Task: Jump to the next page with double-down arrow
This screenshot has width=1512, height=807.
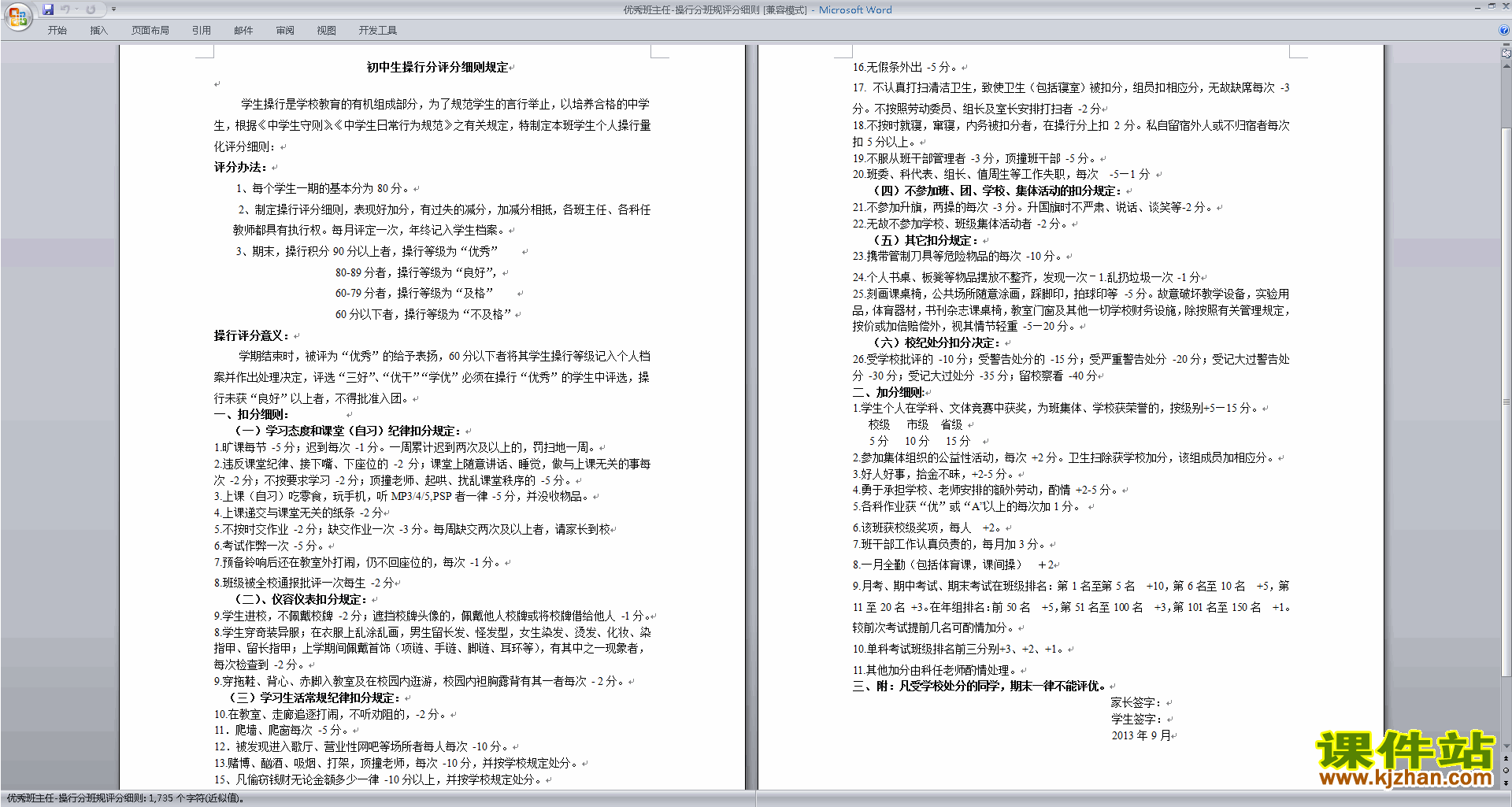Action: (1506, 783)
